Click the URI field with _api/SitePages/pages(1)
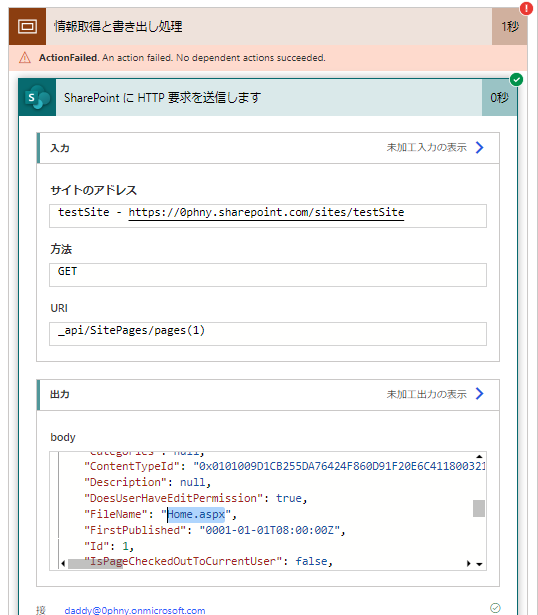The image size is (538, 615). pos(268,334)
